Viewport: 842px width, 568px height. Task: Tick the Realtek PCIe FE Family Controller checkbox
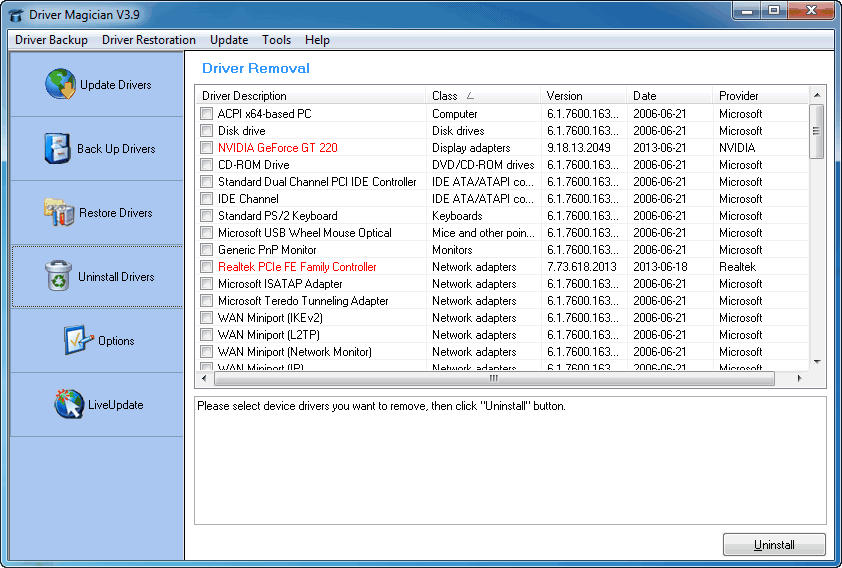(x=206, y=267)
